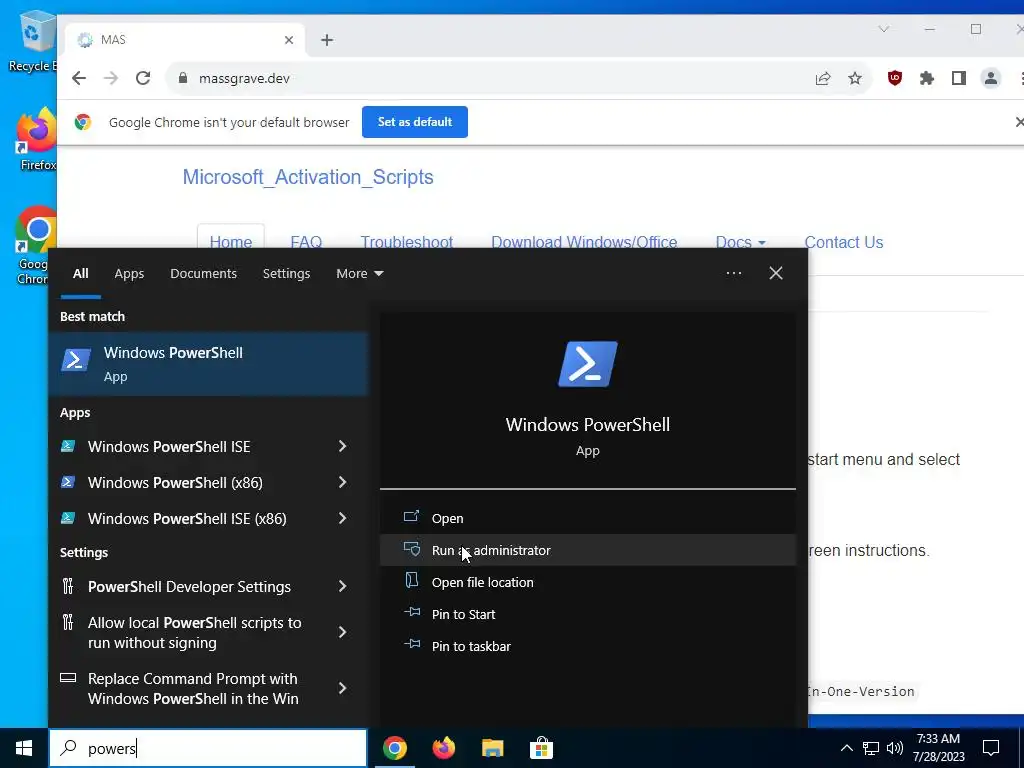Expand the Docs dropdown menu
The width and height of the screenshot is (1024, 768).
741,242
